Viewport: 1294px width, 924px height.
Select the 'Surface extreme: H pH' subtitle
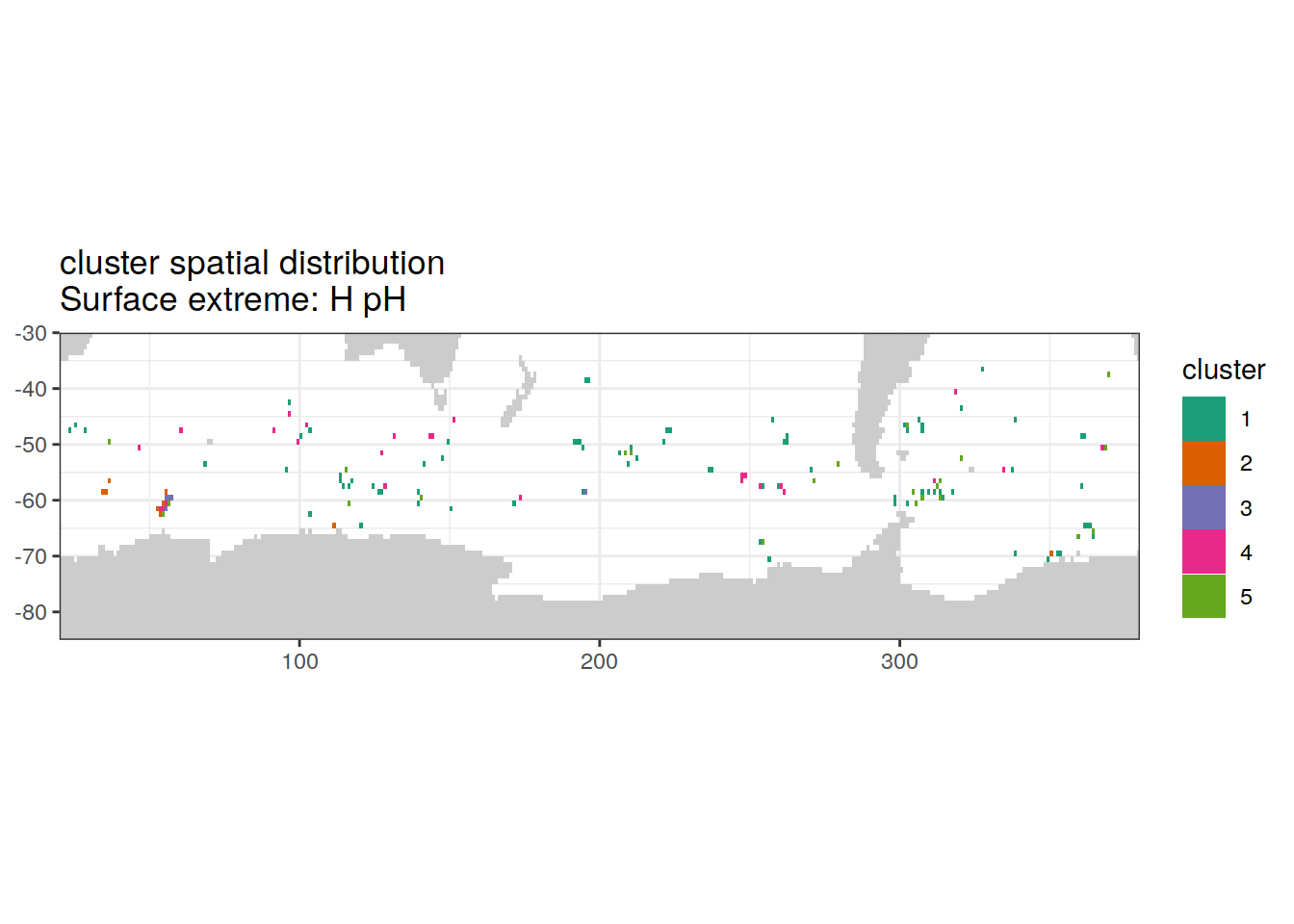coord(233,299)
